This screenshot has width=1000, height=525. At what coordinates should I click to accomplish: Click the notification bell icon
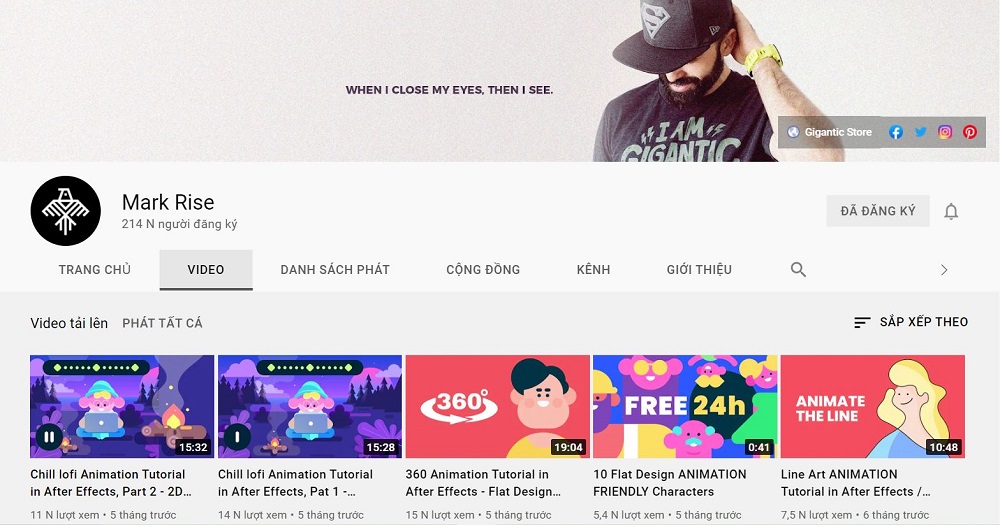tap(951, 211)
